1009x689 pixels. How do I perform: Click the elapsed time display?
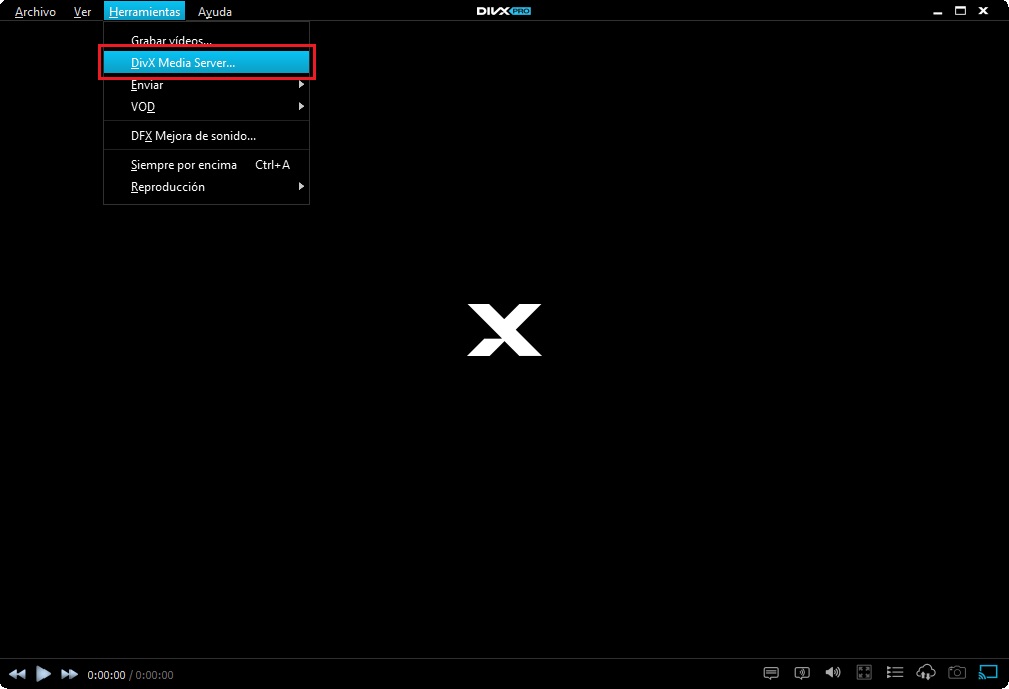click(x=107, y=675)
